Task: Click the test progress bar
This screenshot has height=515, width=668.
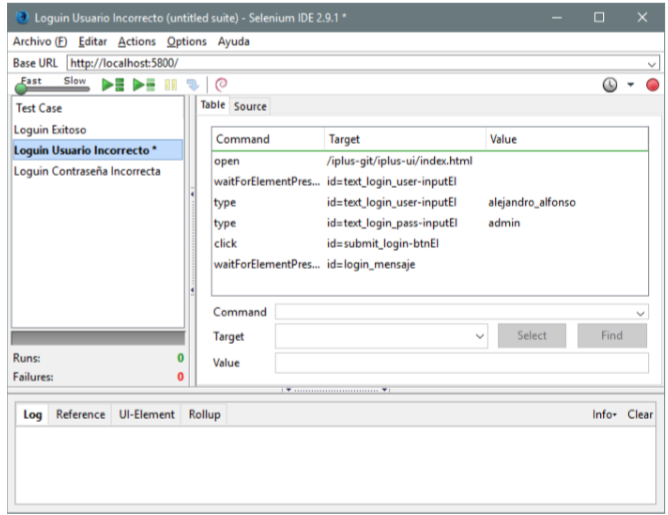Action: click(x=98, y=338)
